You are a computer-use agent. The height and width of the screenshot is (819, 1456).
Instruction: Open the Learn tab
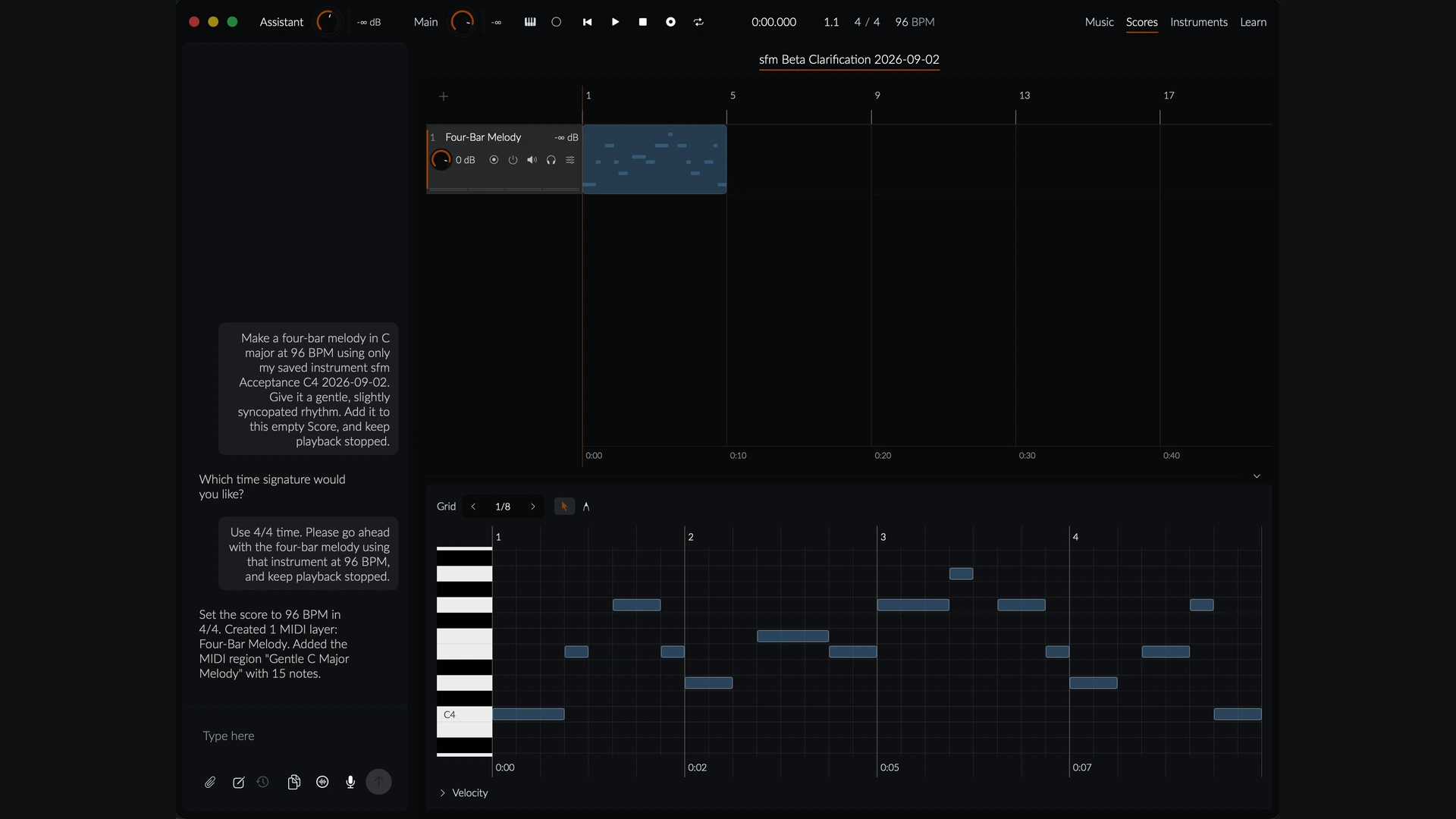(1253, 22)
